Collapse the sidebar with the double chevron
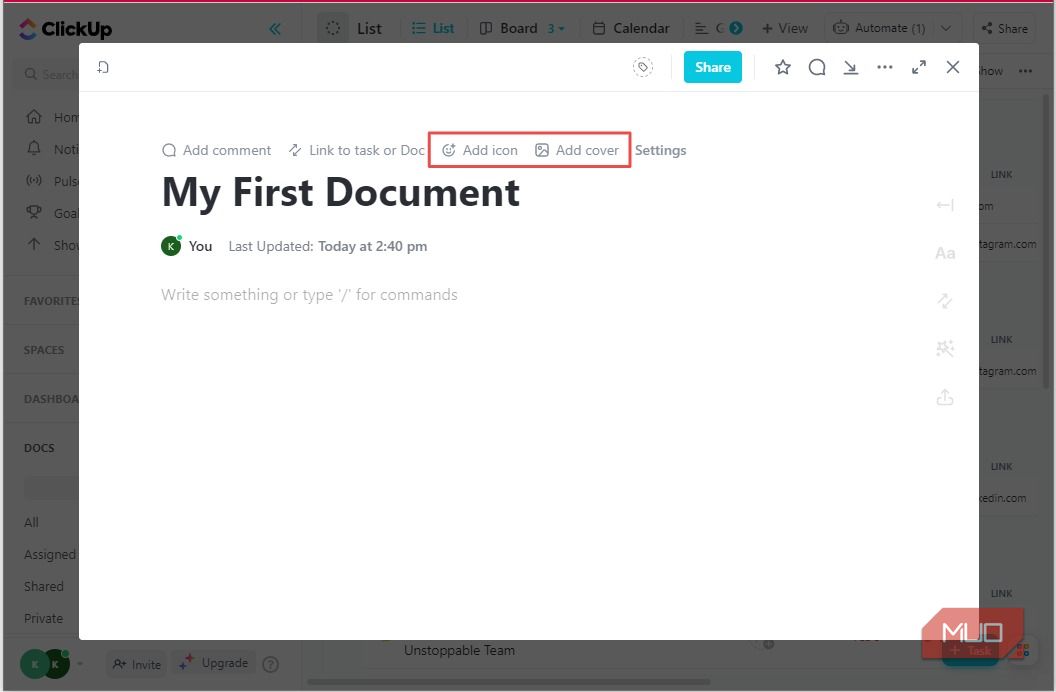The width and height of the screenshot is (1056, 692). 275,28
